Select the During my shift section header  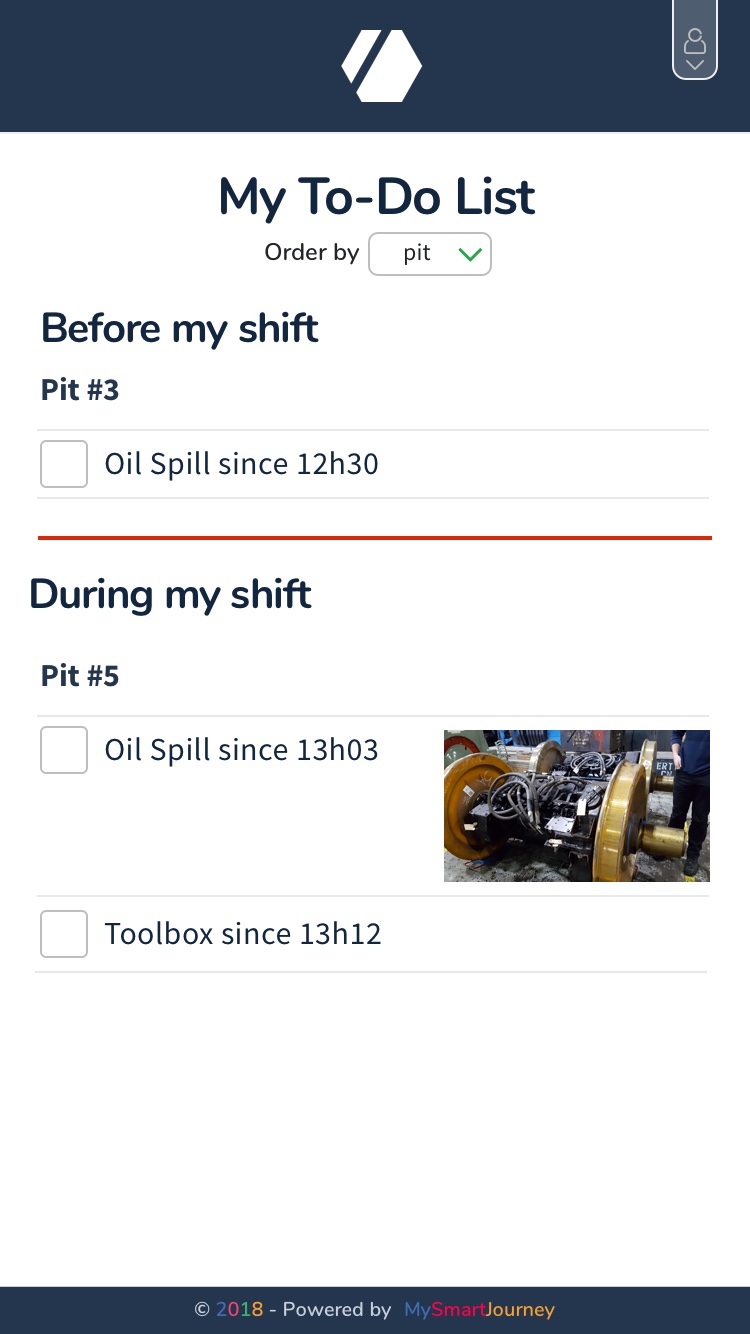point(170,594)
